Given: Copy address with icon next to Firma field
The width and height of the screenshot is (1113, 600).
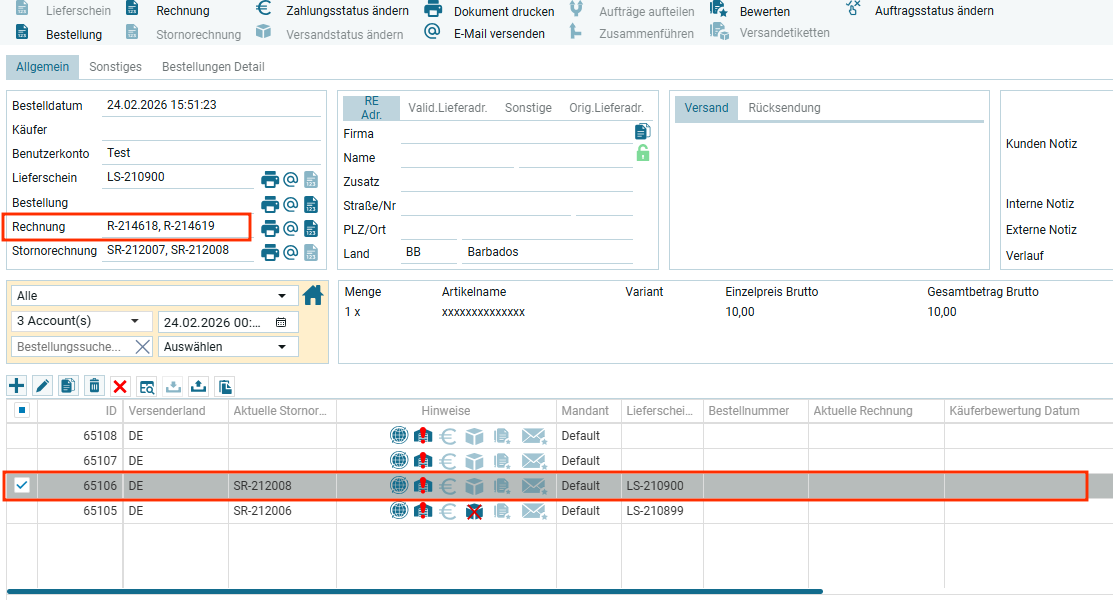Looking at the screenshot, I should coord(642,131).
